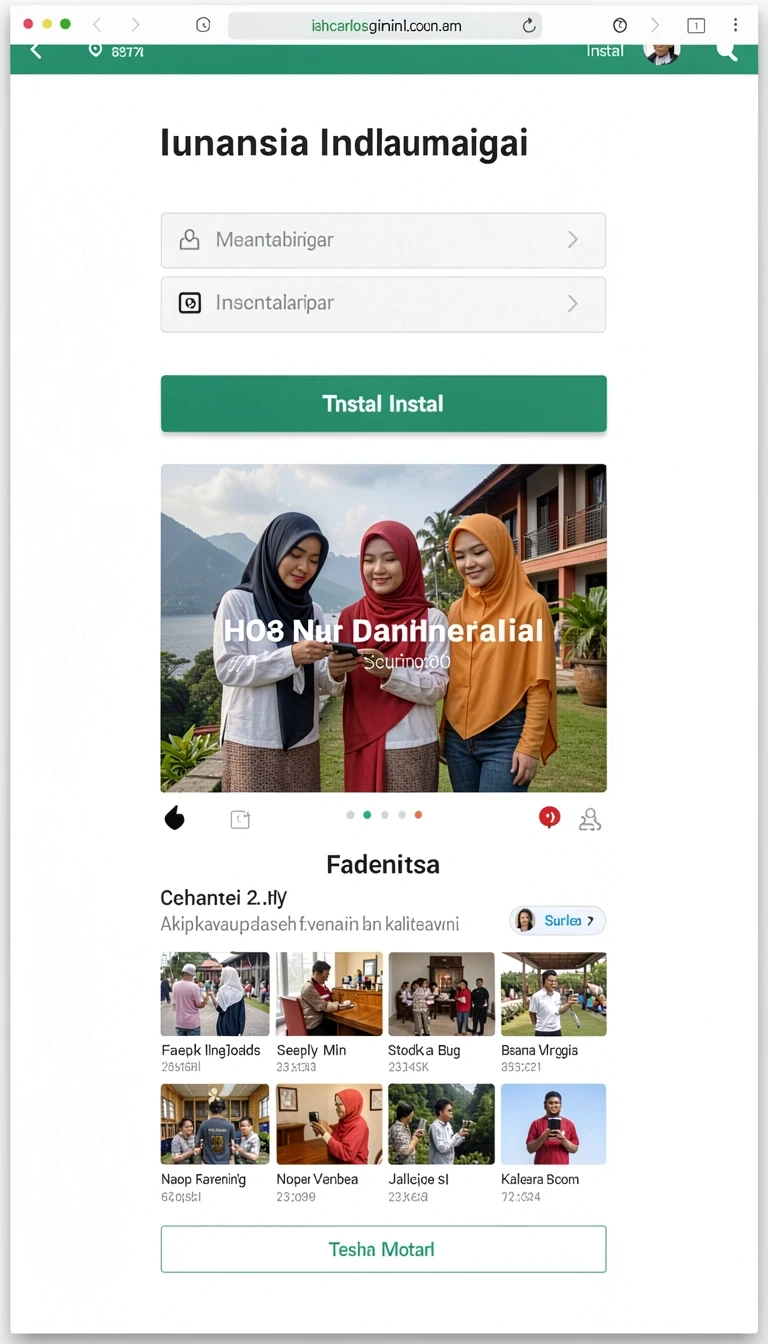Click the search magnifier in green header
Image resolution: width=768 pixels, height=1344 pixels.
(x=727, y=51)
